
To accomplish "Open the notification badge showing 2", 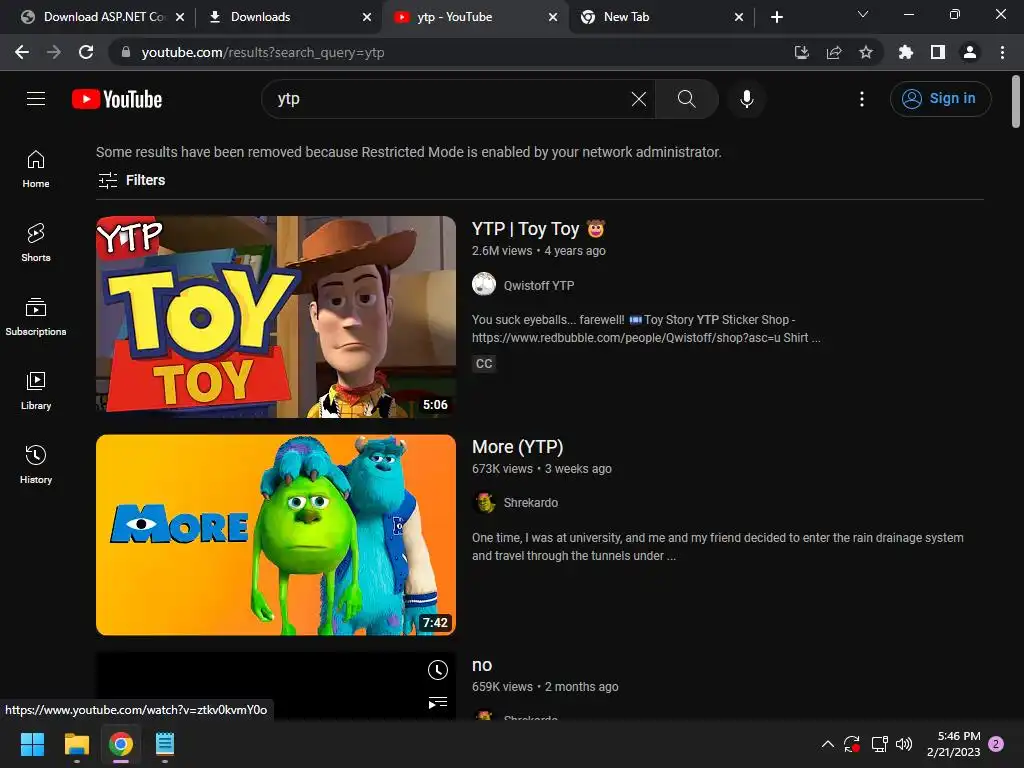I will [x=996, y=744].
